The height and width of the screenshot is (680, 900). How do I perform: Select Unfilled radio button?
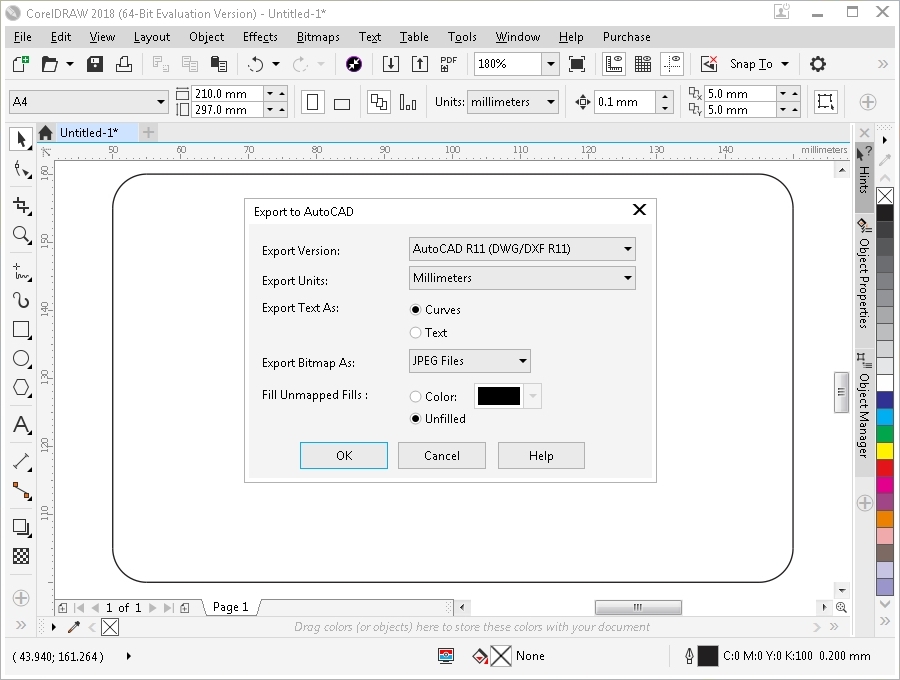(416, 419)
